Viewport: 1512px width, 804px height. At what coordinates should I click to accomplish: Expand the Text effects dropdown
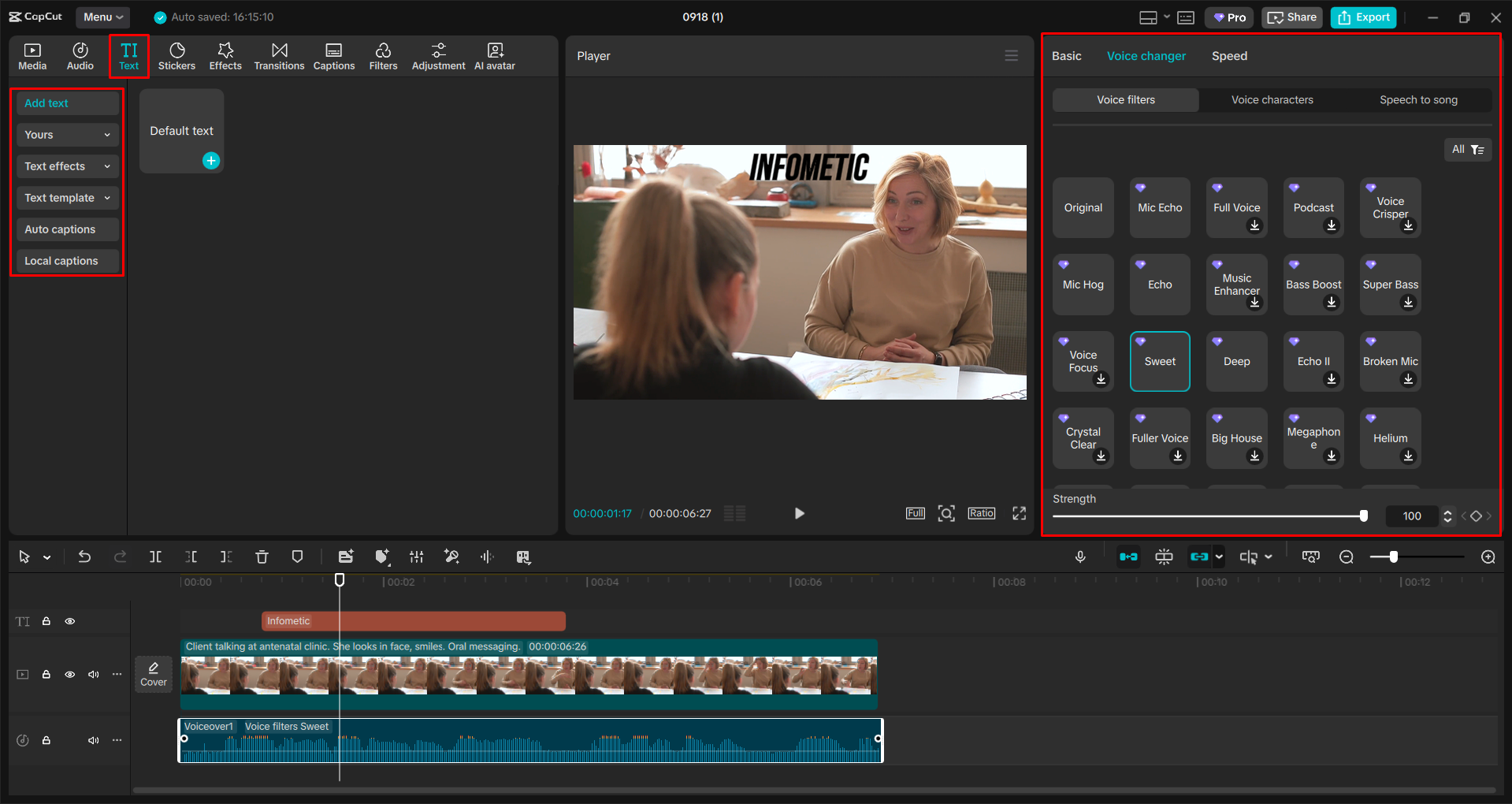(67, 166)
